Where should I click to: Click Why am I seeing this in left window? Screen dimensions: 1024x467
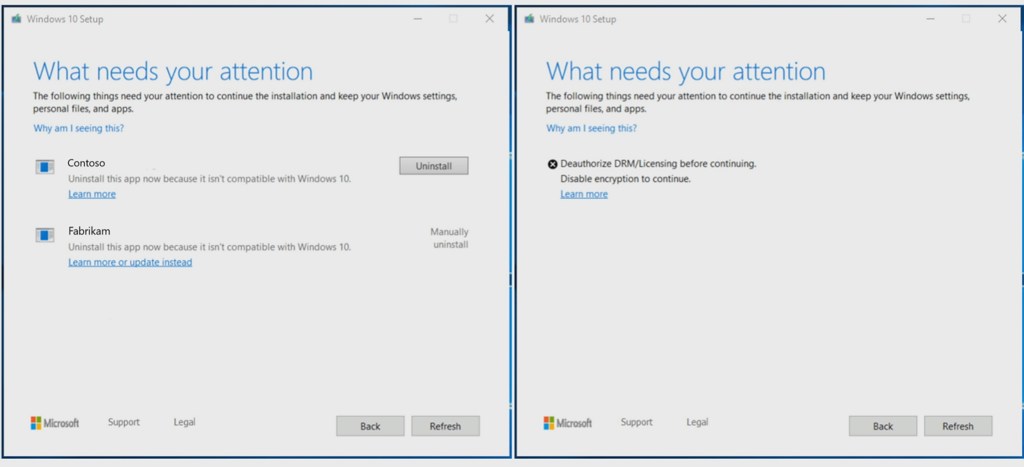click(x=78, y=128)
